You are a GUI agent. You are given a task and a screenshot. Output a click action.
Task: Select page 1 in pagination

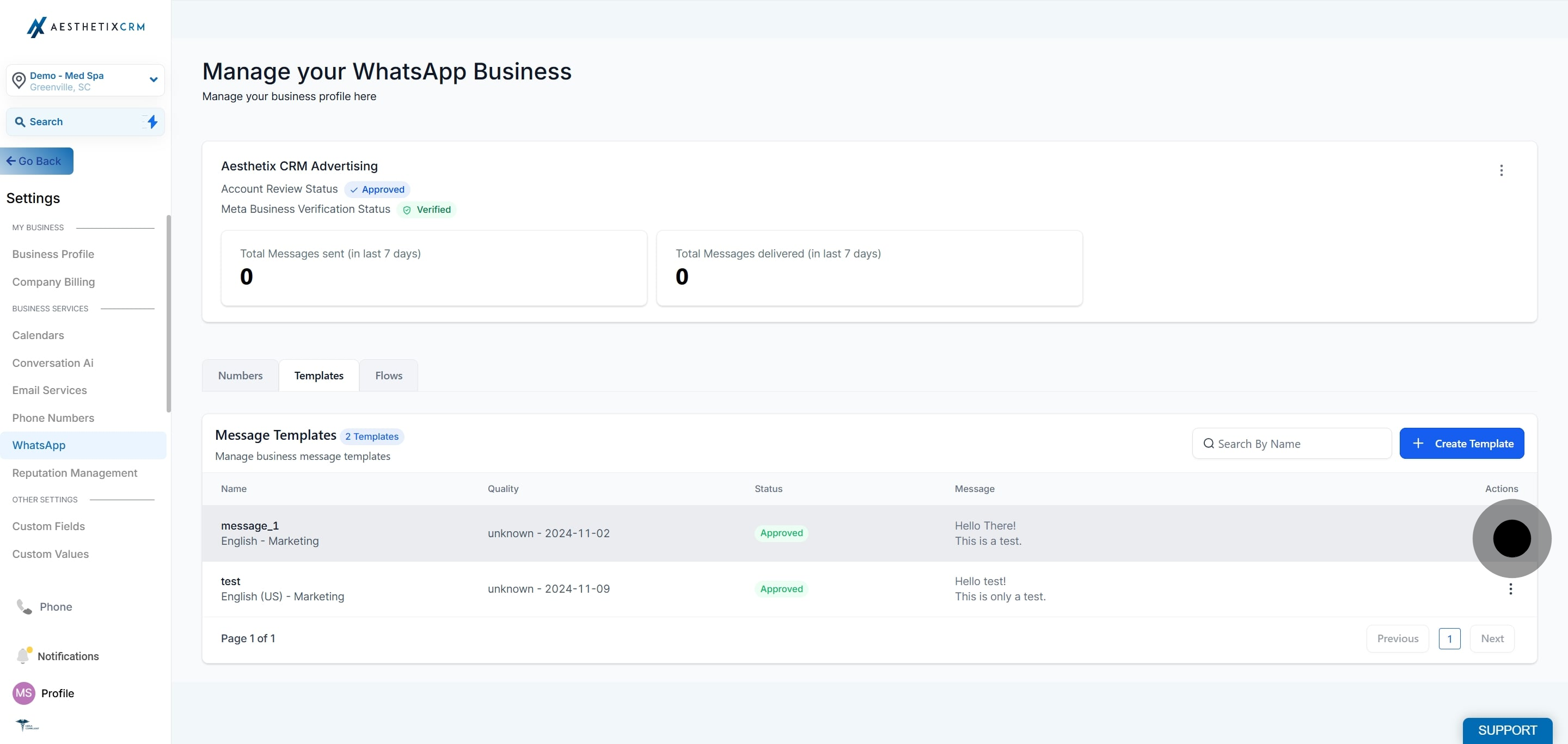click(x=1449, y=638)
